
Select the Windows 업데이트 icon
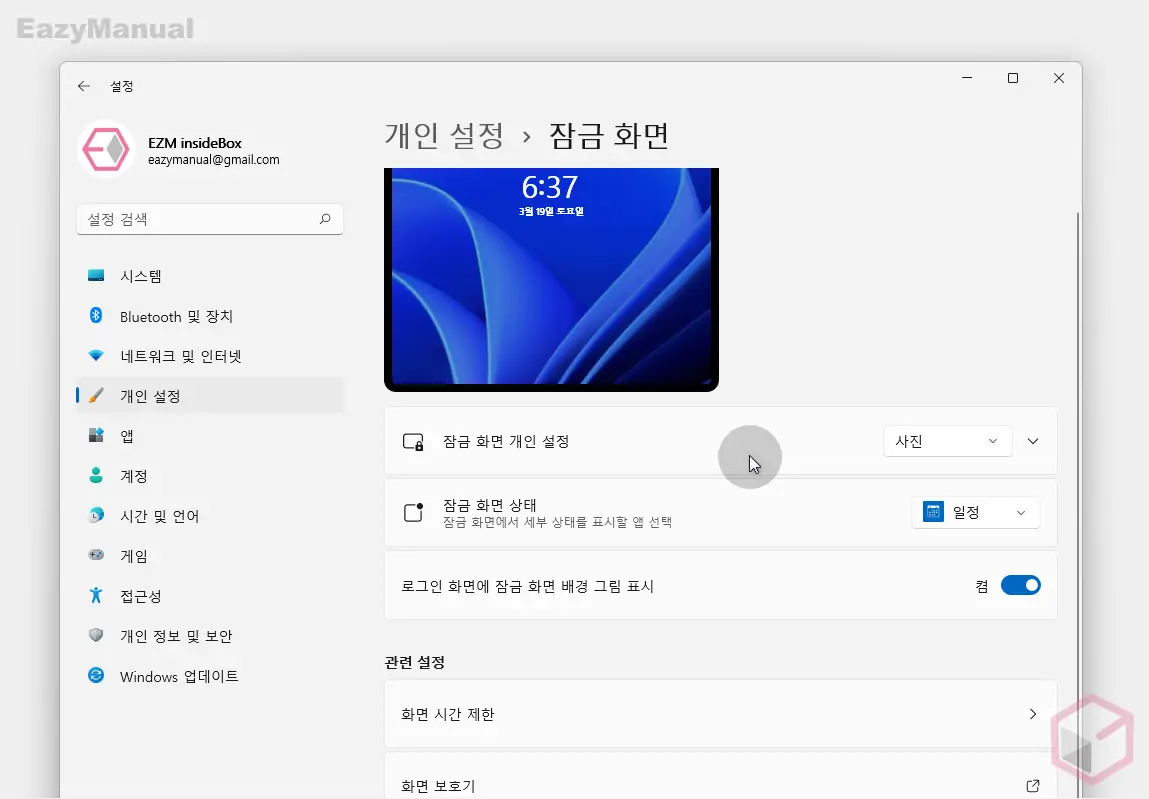96,676
